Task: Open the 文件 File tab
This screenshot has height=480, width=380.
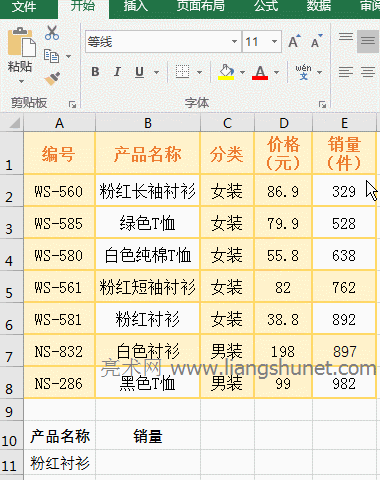Action: coord(24,7)
